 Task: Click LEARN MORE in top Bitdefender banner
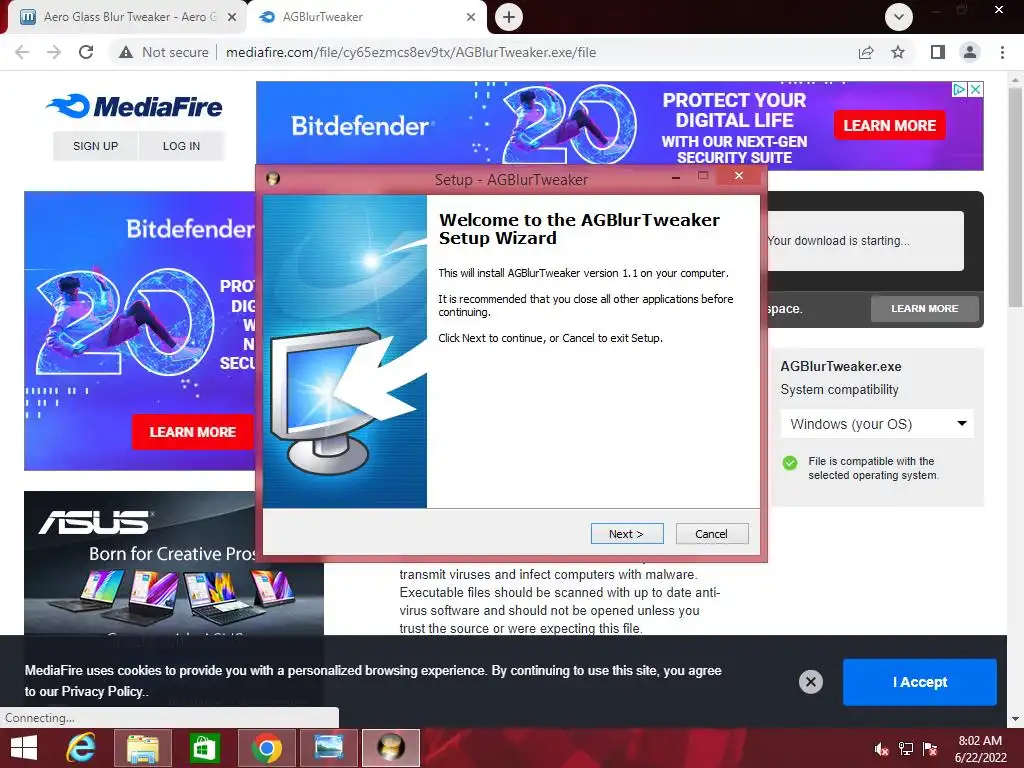coord(889,125)
